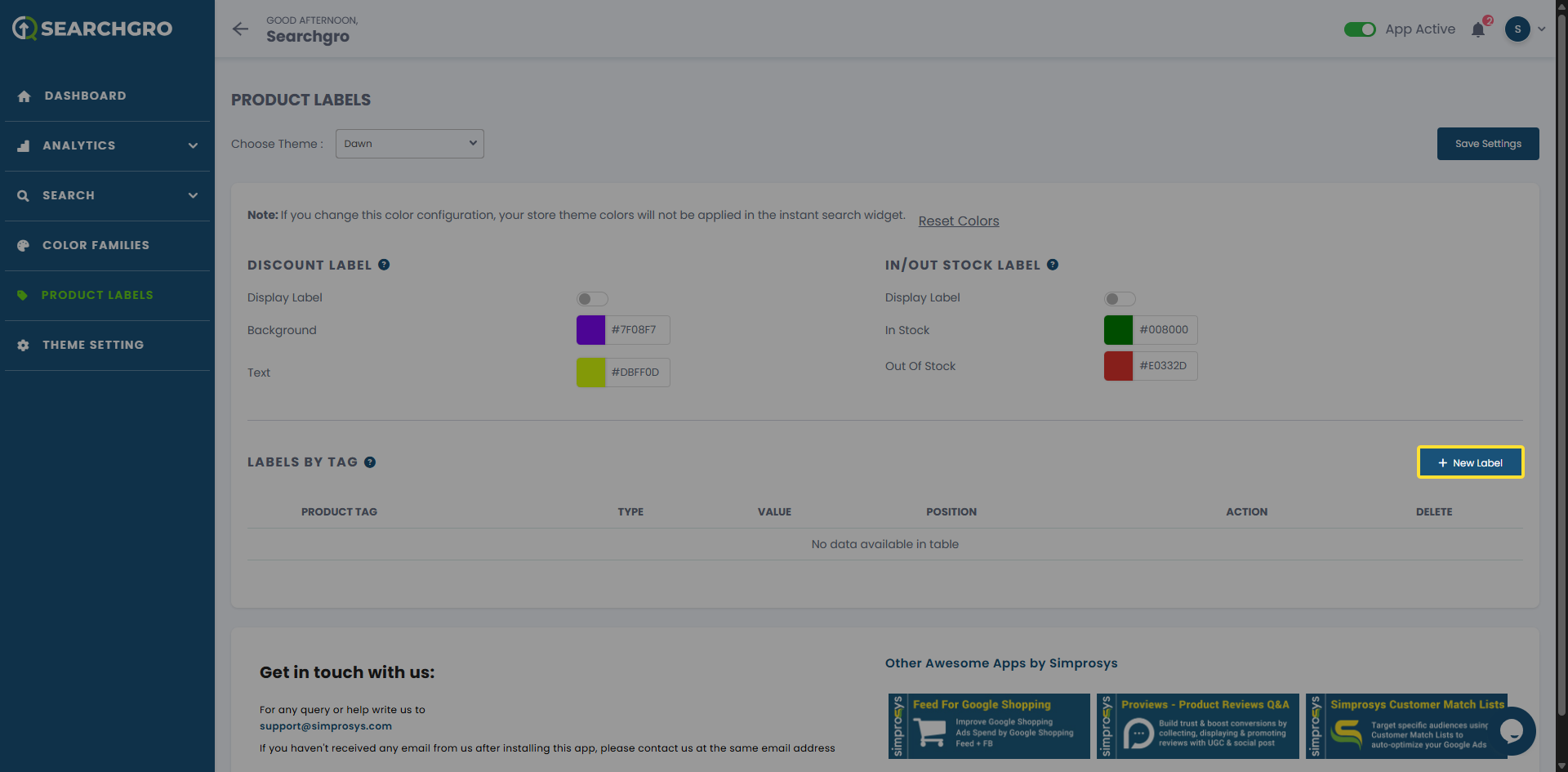Click the back arrow icon in header
Image resolution: width=1568 pixels, height=772 pixels.
[240, 29]
